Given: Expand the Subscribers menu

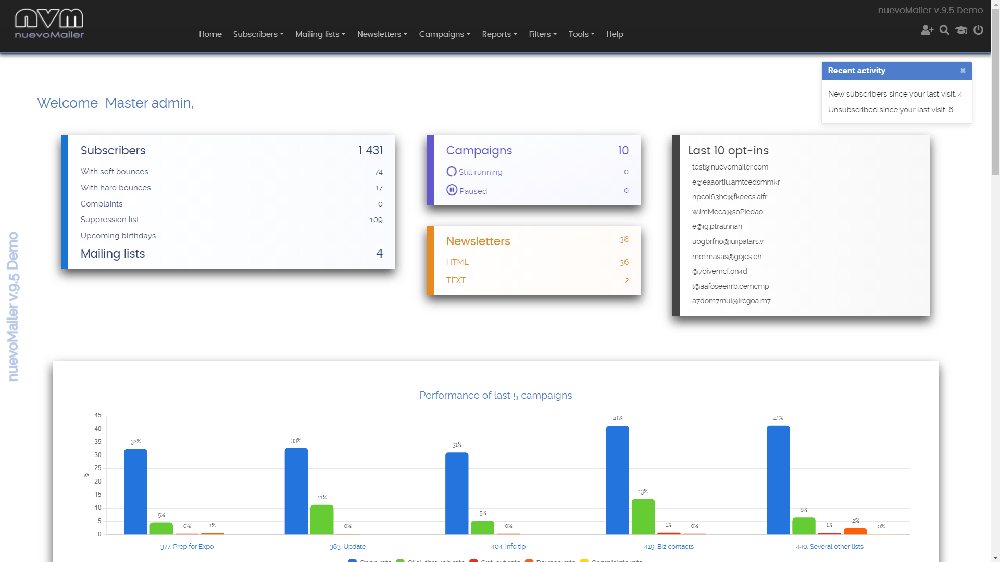Looking at the screenshot, I should click(x=258, y=34).
